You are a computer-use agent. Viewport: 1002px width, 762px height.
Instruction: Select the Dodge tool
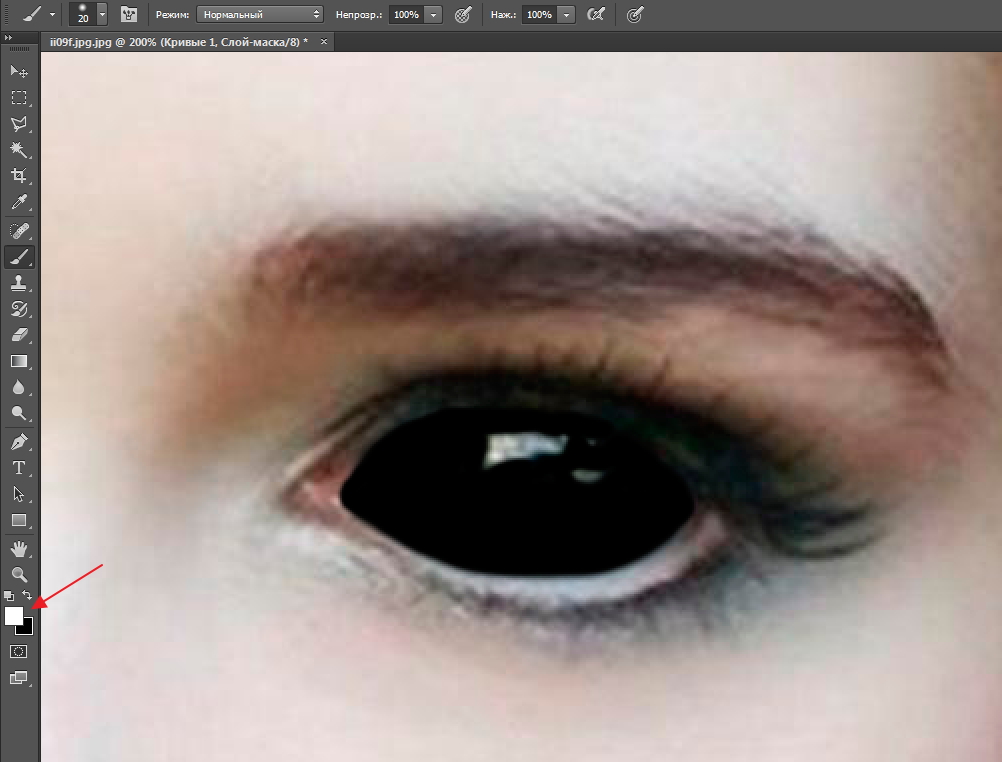click(x=19, y=414)
